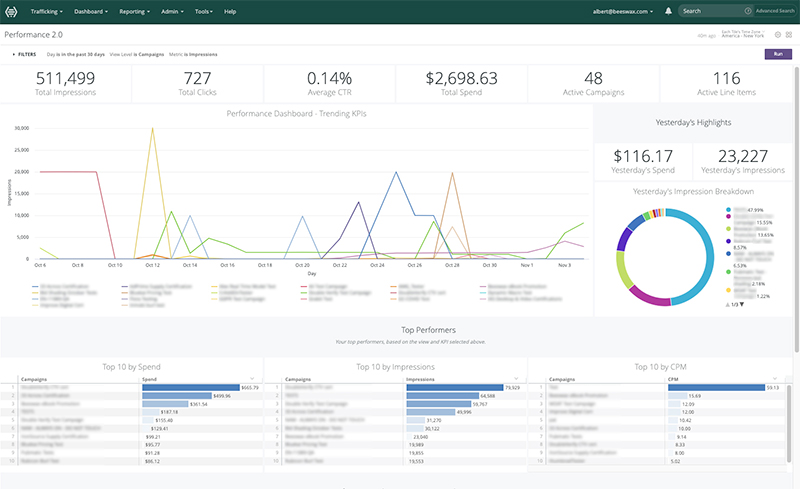The height and width of the screenshot is (489, 800).
Task: Click the Campaigns header in Top 10 by Spend
Action: coord(34,379)
